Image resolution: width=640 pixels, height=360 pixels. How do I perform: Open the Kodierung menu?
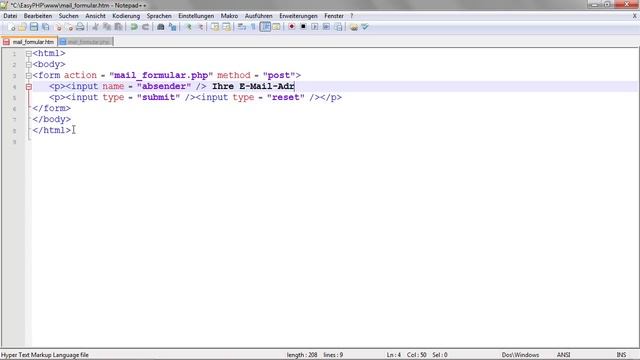tap(126, 16)
